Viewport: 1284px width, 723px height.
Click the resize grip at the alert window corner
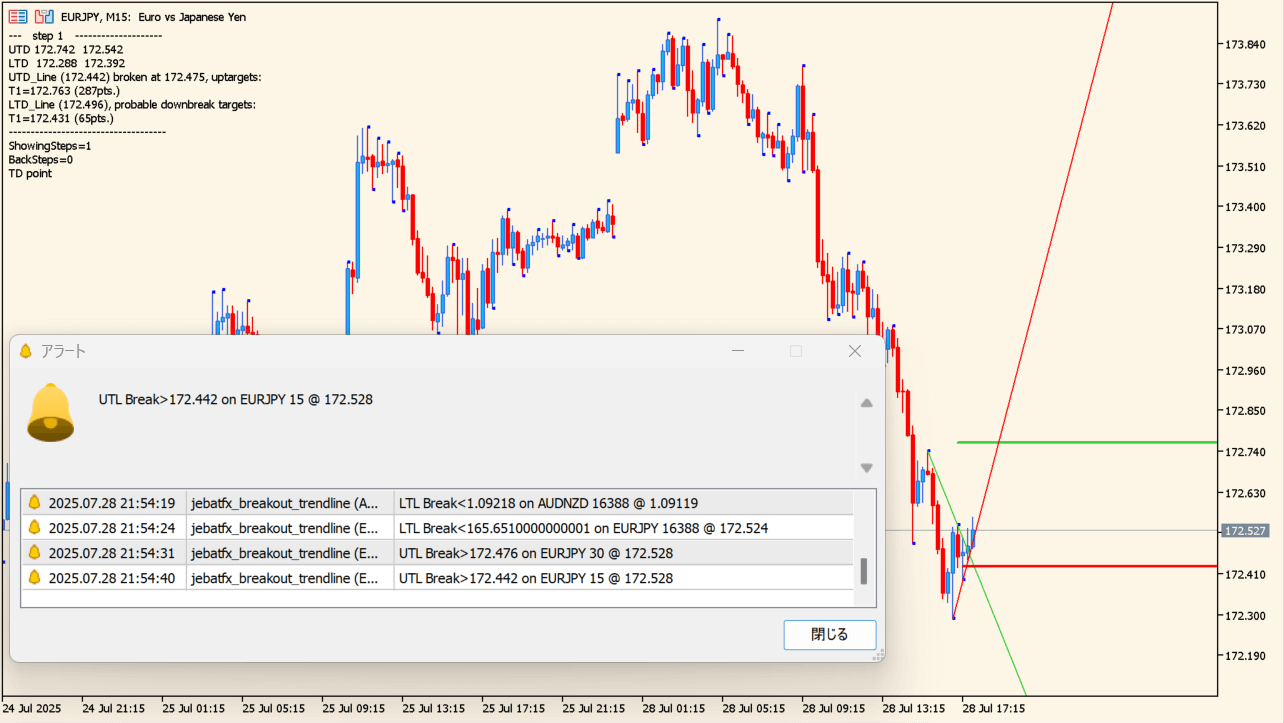point(879,655)
